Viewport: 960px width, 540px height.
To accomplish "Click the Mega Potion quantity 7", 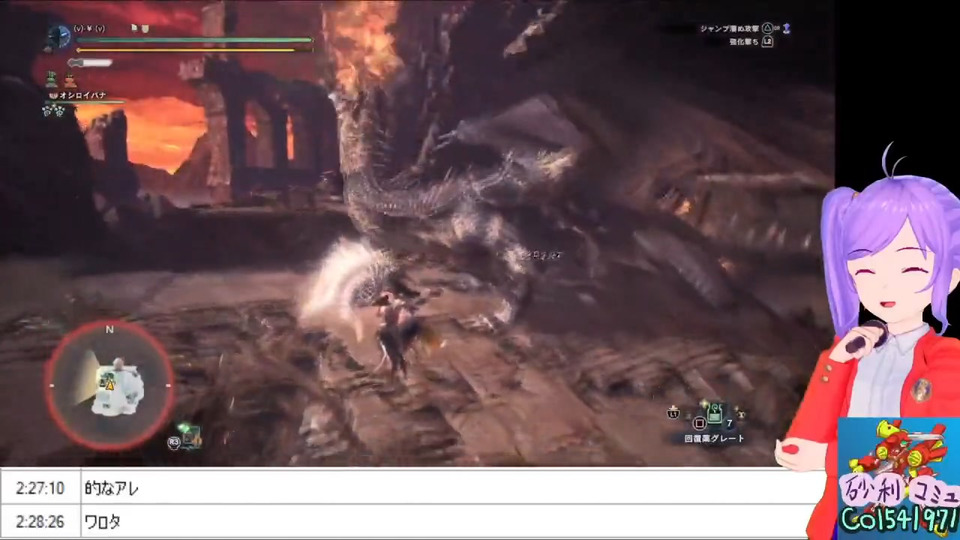I will pos(729,423).
